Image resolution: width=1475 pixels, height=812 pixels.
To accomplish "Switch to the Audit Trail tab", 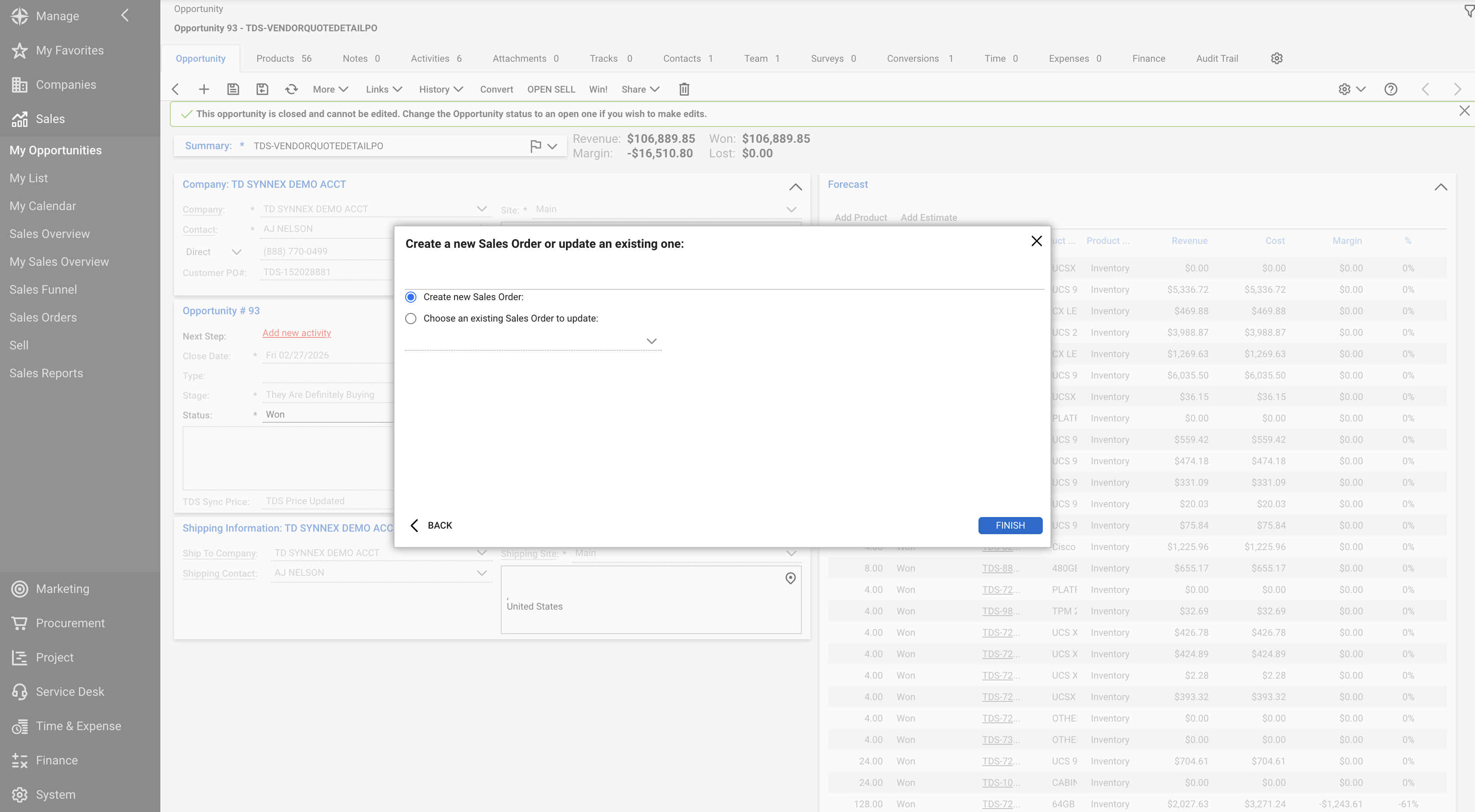I will pyautogui.click(x=1217, y=58).
